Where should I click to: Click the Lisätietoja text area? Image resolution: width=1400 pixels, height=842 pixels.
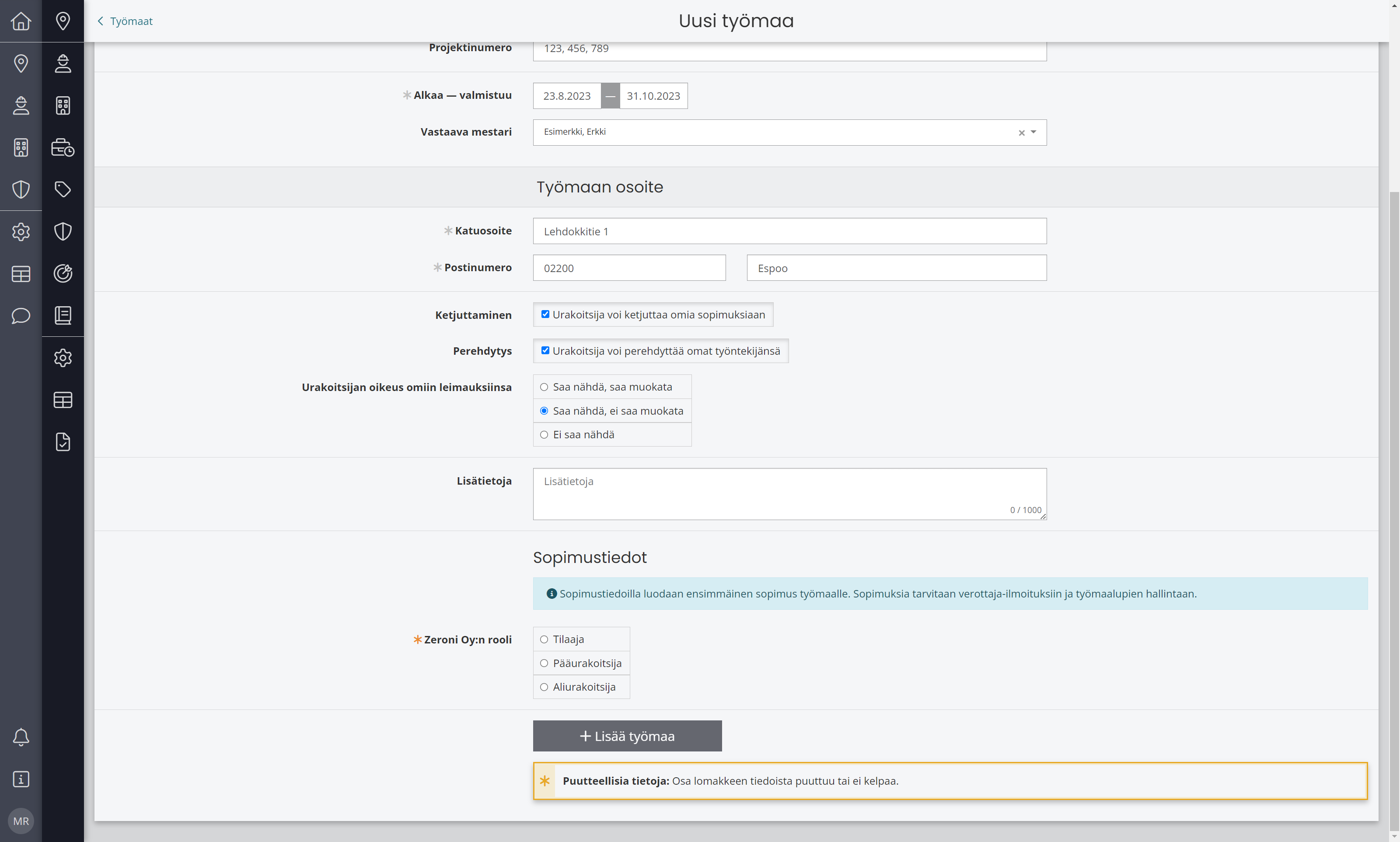click(789, 494)
